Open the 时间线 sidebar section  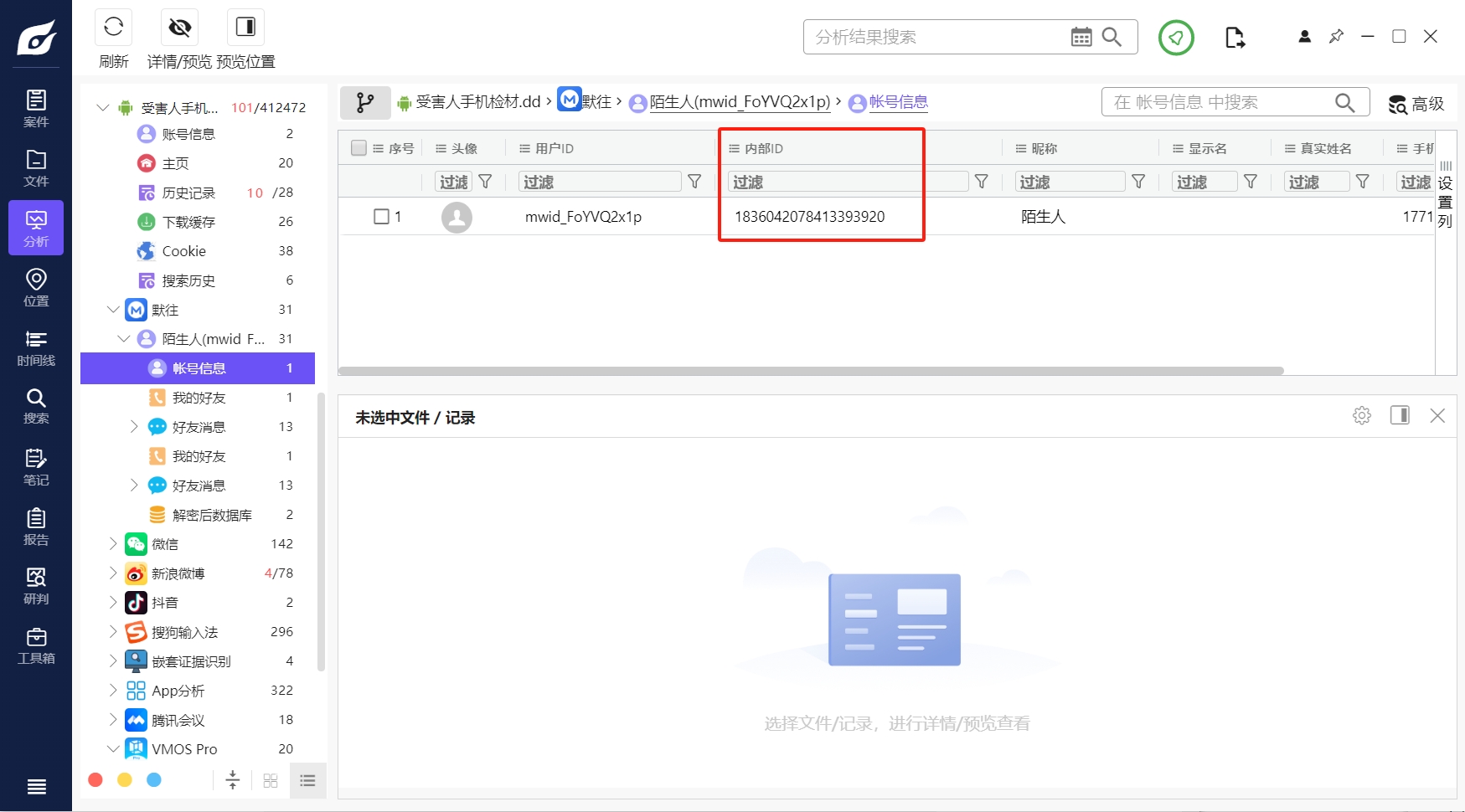[36, 347]
